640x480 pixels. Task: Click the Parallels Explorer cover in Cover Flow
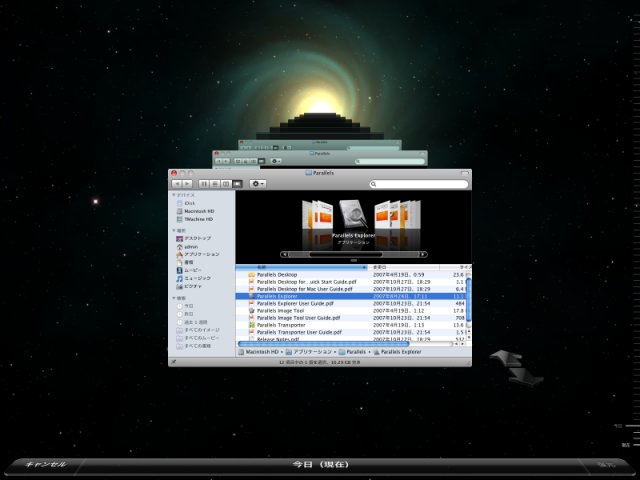click(x=353, y=214)
